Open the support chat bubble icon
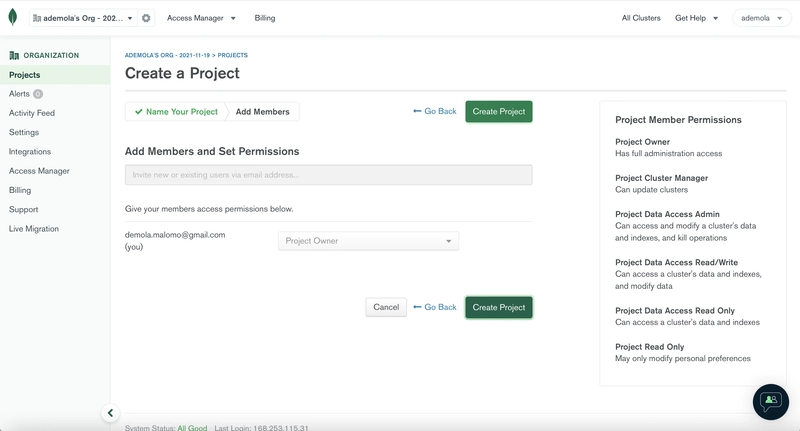Viewport: 800px width, 431px height. [x=770, y=401]
